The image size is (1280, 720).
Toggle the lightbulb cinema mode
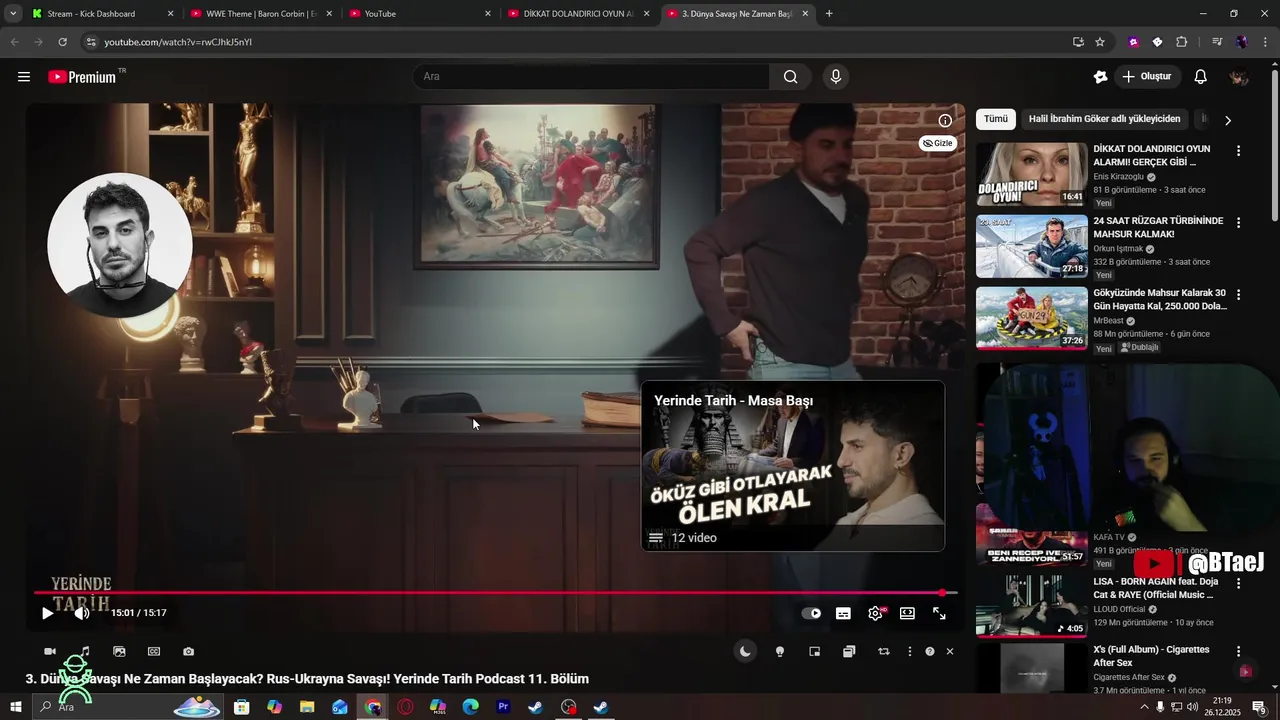click(780, 651)
